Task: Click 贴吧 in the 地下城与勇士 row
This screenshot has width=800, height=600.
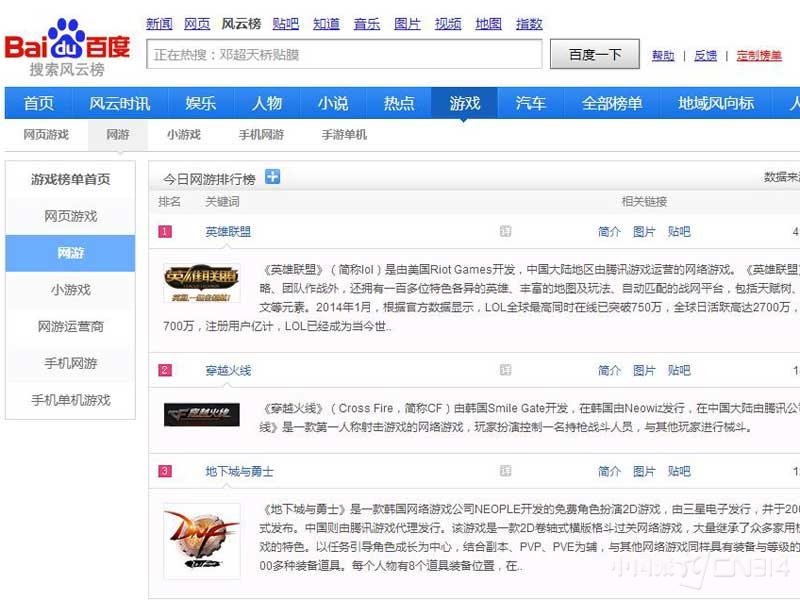Action: [x=679, y=471]
